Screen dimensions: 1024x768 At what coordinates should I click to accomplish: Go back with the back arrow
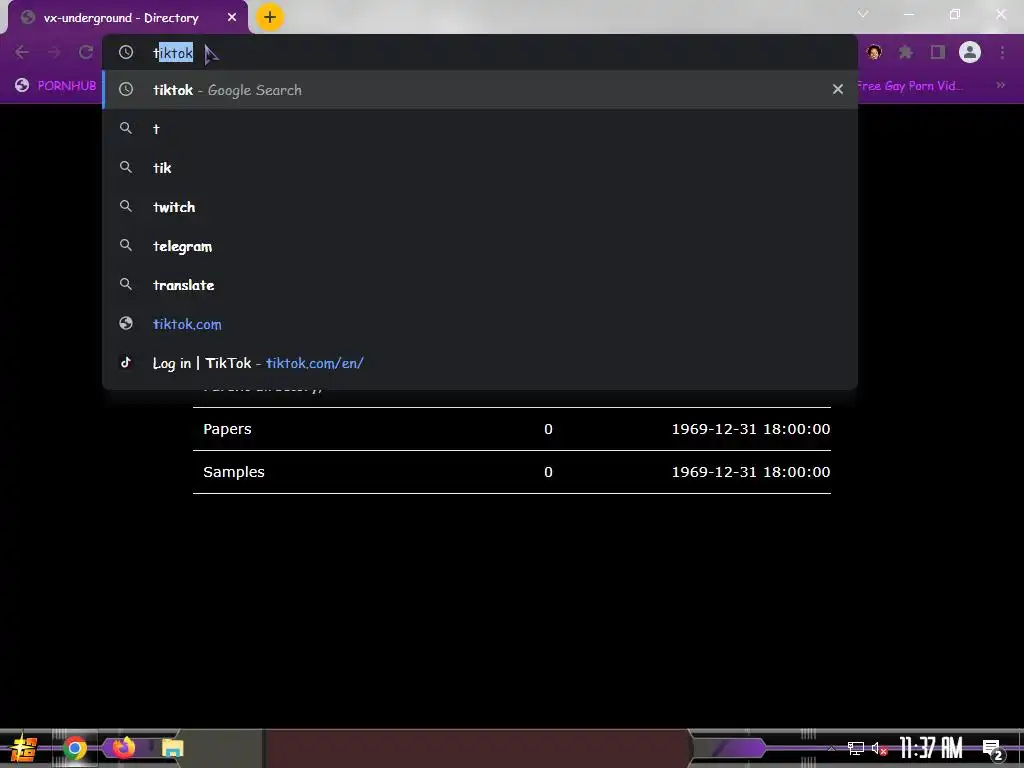point(22,52)
